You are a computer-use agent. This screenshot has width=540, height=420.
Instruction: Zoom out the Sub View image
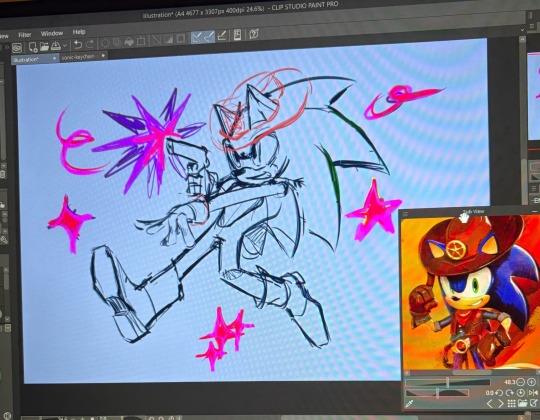[x=520, y=382]
